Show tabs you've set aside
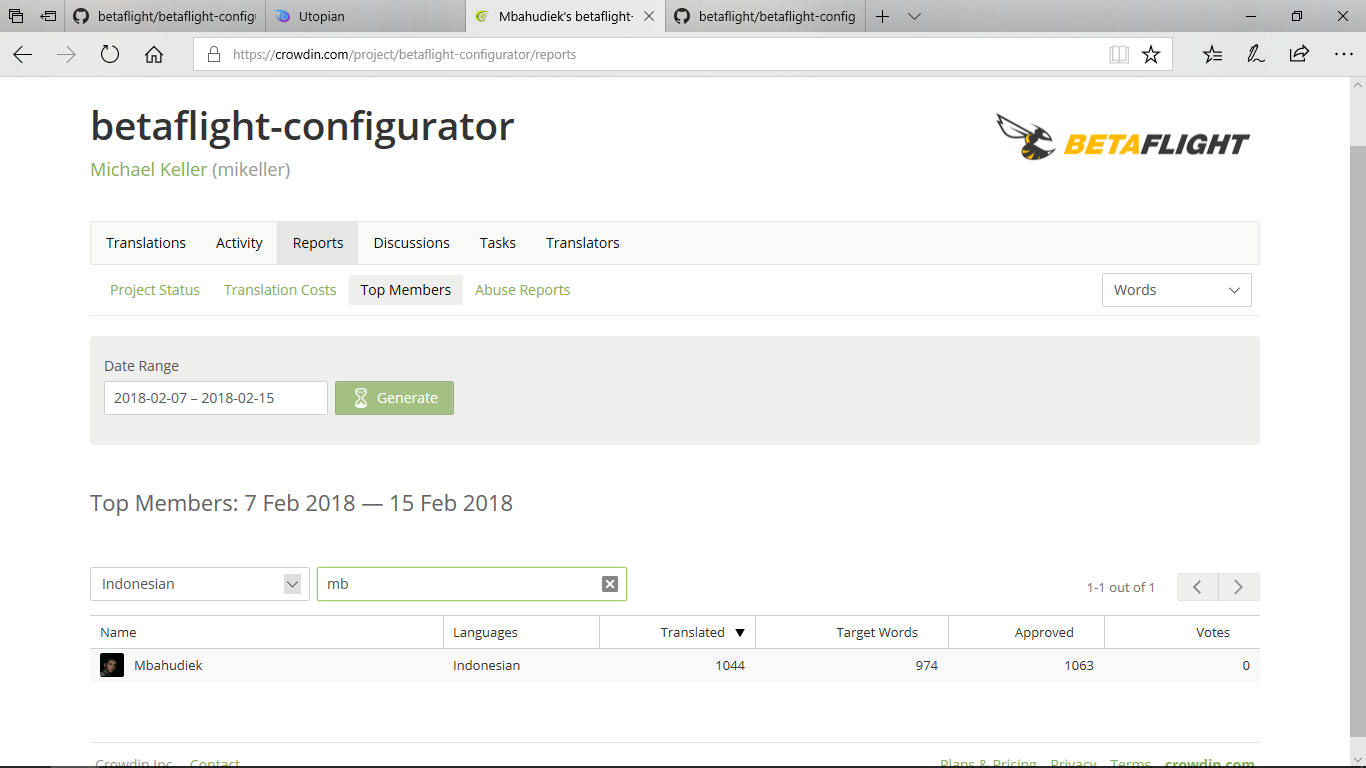The width and height of the screenshot is (1366, 768). 16,16
